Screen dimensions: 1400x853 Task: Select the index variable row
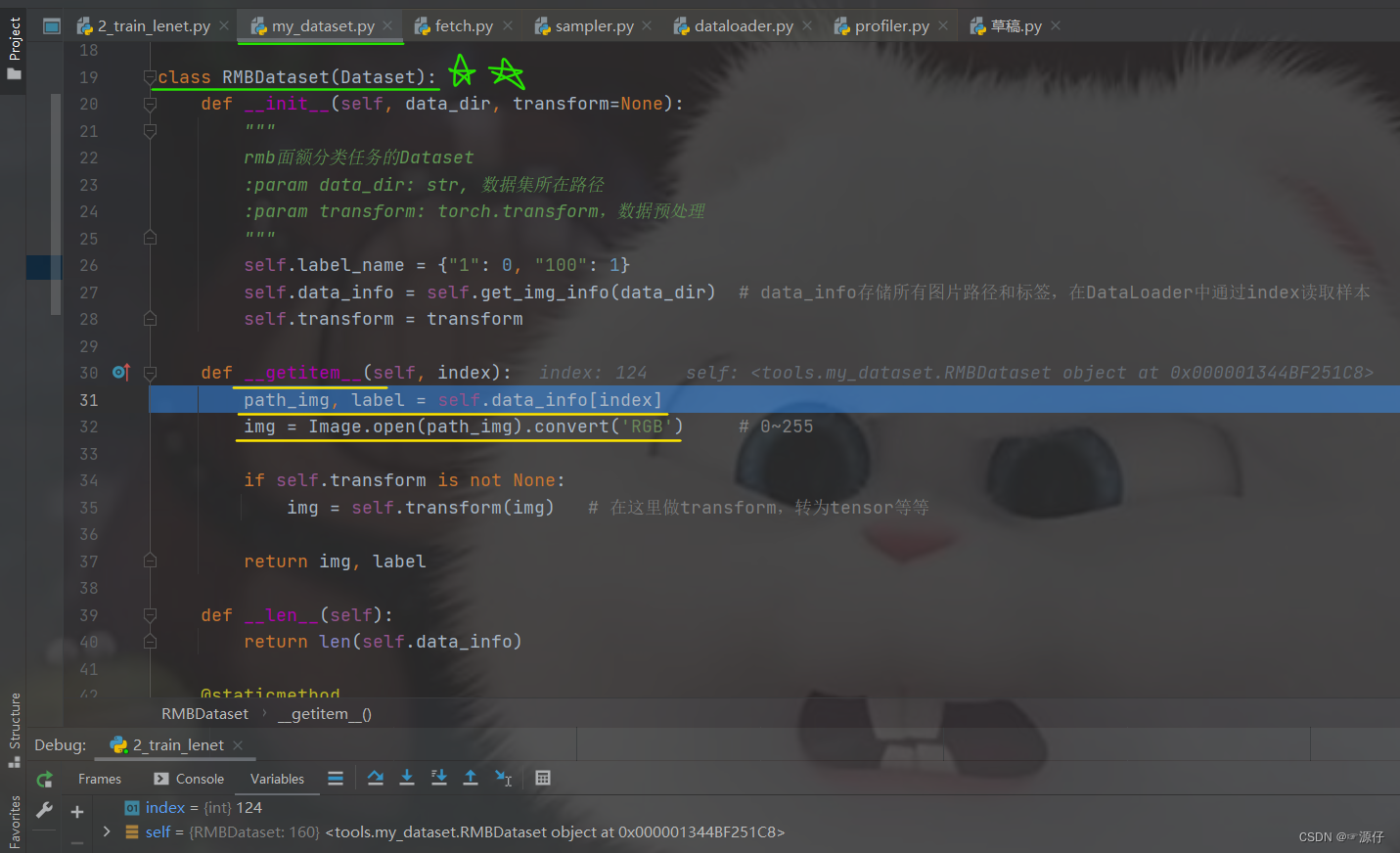pos(194,807)
